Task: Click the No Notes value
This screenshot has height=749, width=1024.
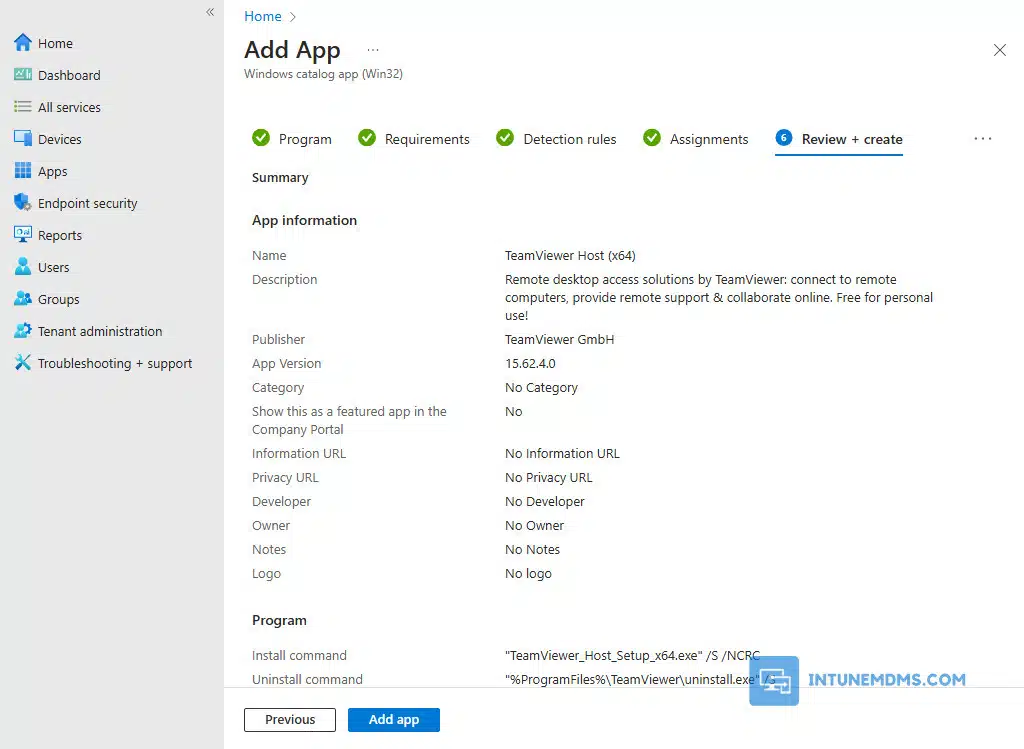Action: (532, 550)
